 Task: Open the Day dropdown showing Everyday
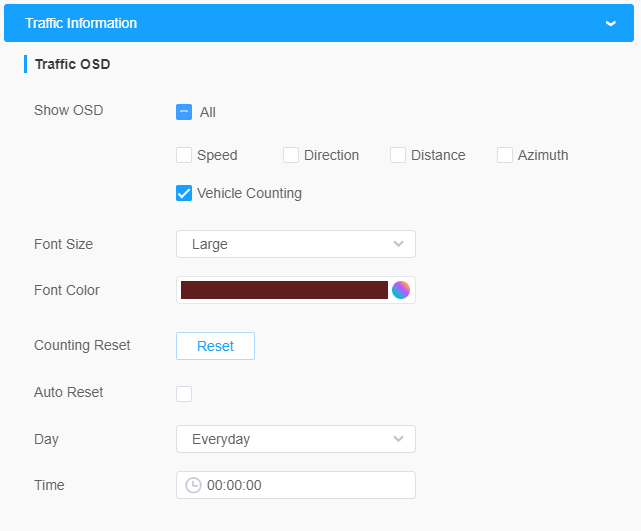pyautogui.click(x=296, y=439)
